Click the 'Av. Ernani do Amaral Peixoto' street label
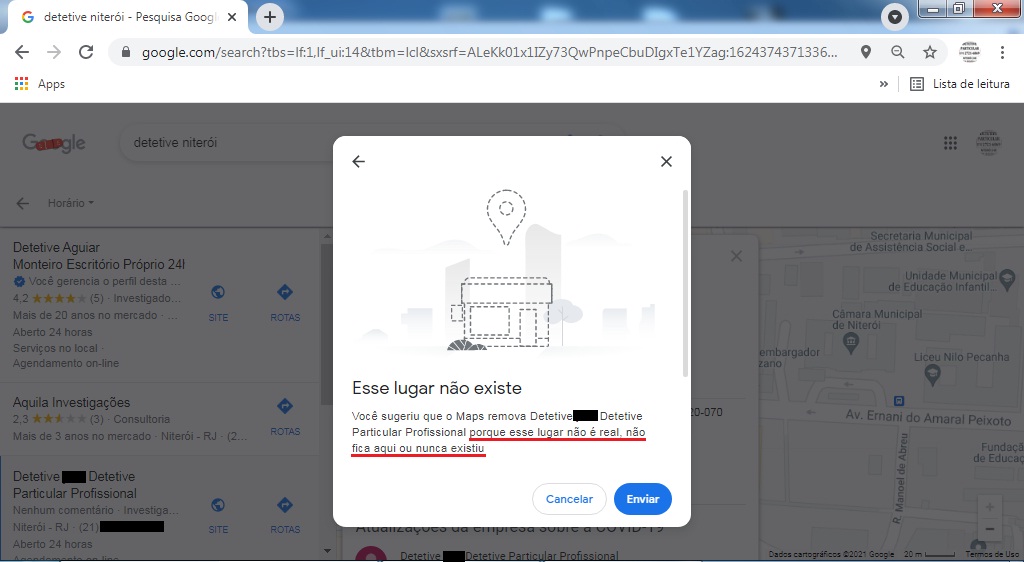This screenshot has width=1024, height=562. [x=928, y=418]
